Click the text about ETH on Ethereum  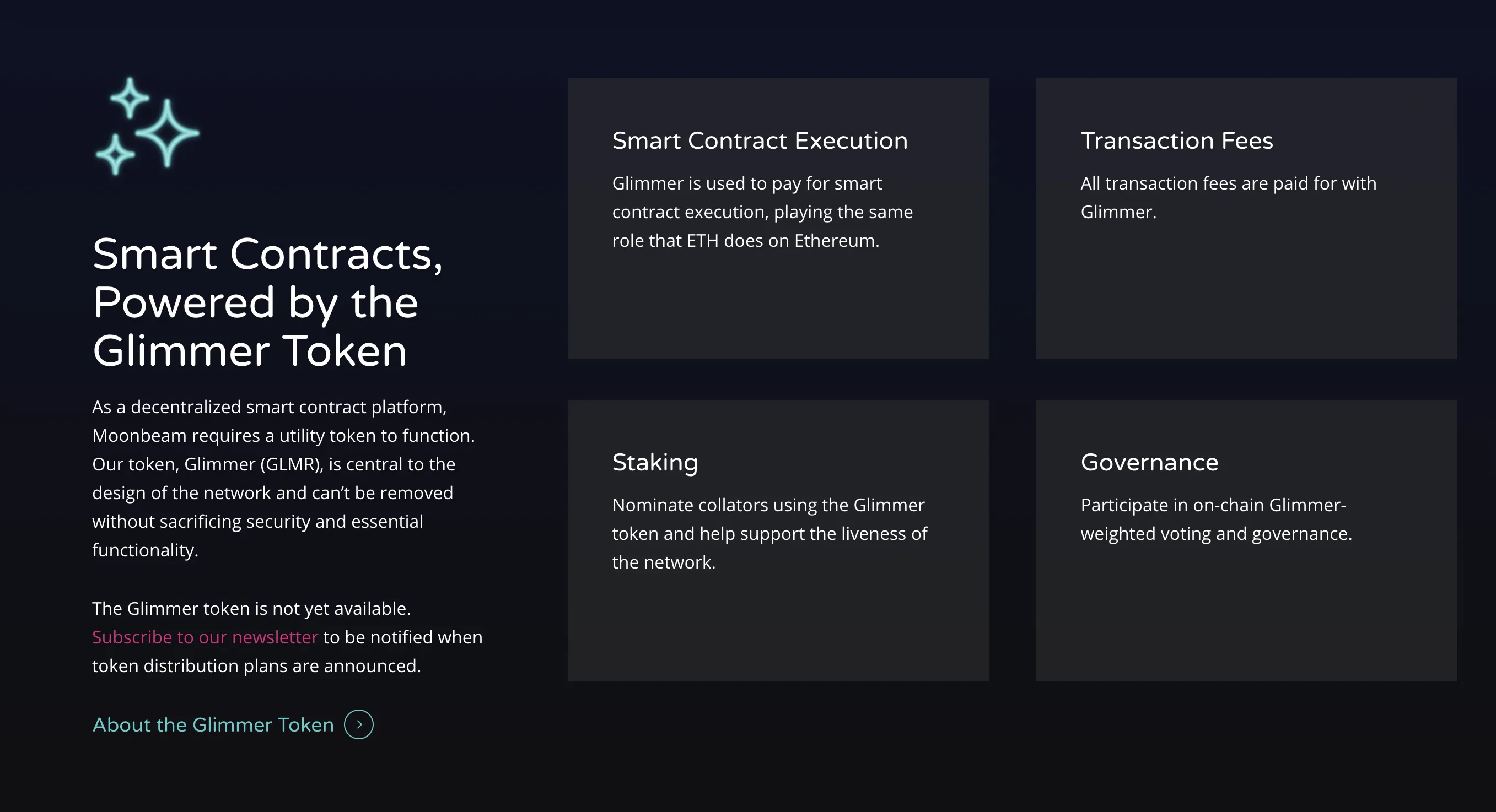(x=746, y=240)
